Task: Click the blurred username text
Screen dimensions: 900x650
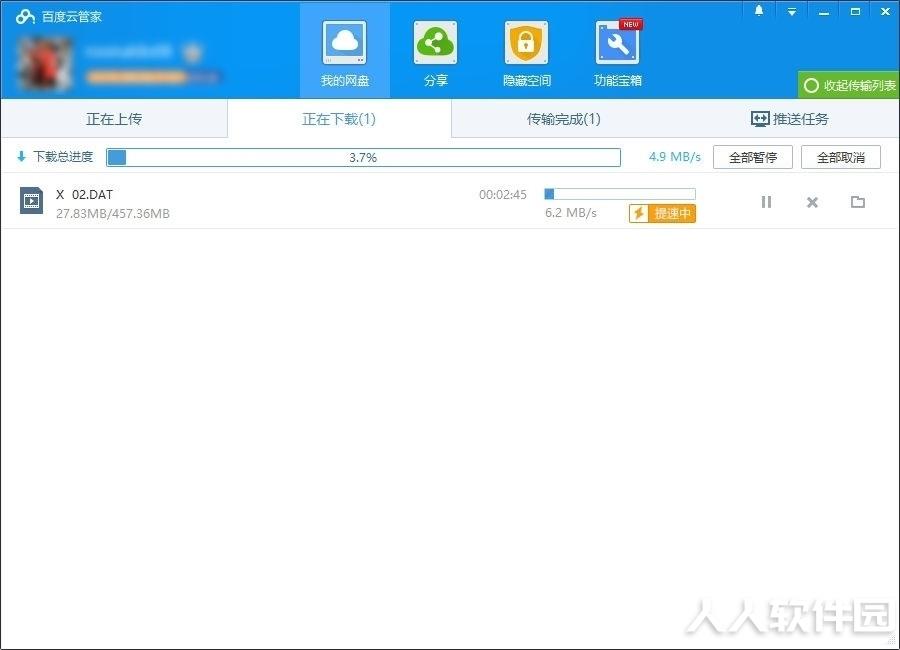Action: pos(127,52)
